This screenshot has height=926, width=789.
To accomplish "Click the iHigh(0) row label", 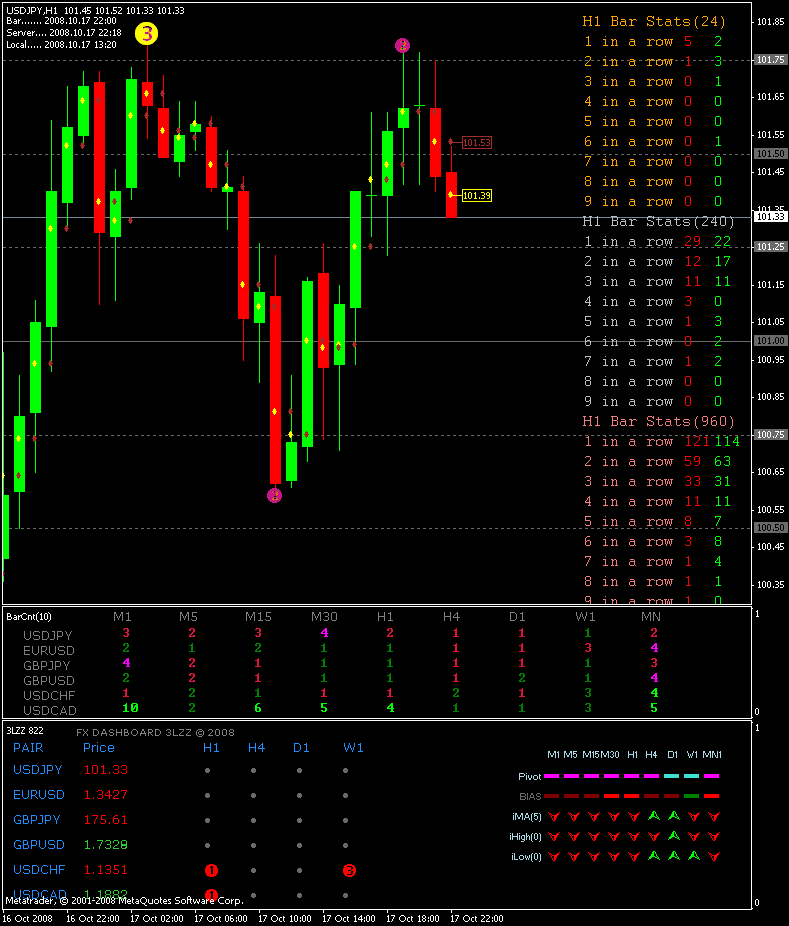I will point(526,837).
